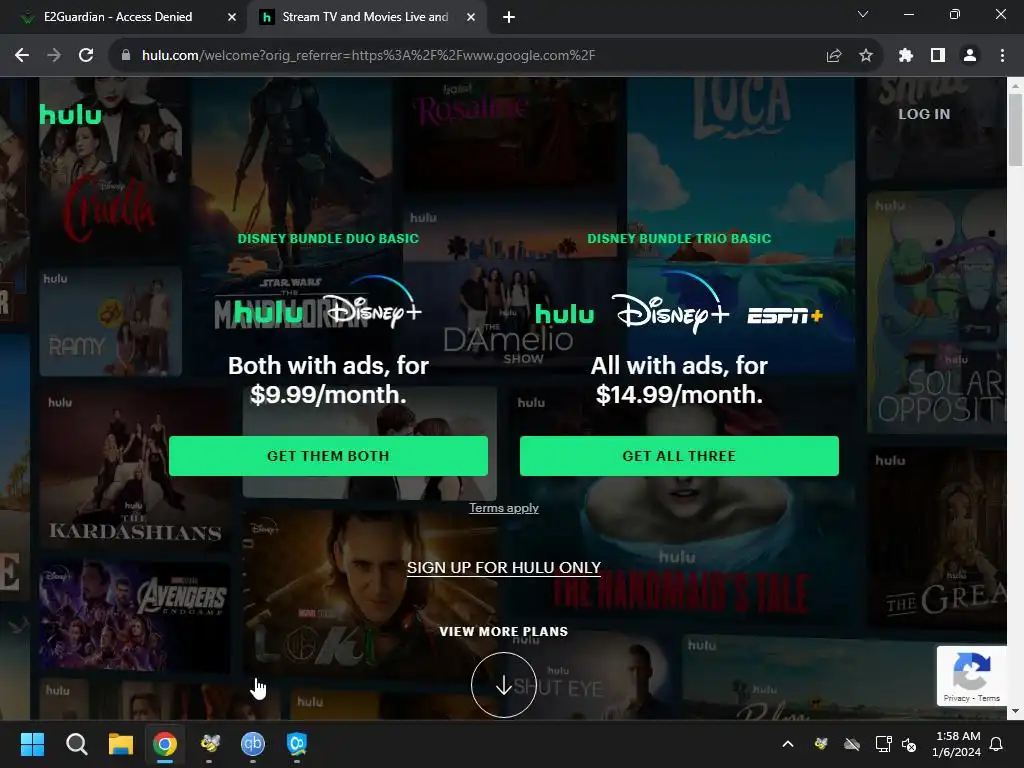This screenshot has width=1024, height=768.
Task: Open qBittorrent from the taskbar
Action: 253,744
